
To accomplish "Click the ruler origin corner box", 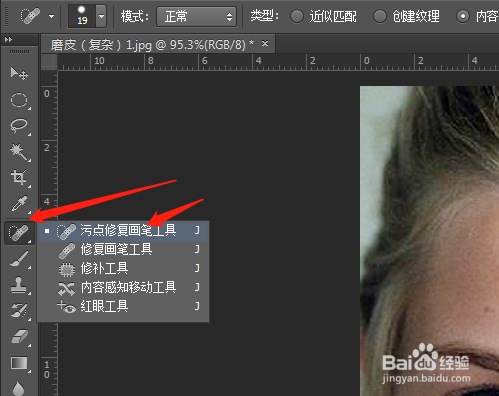I will click(49, 62).
